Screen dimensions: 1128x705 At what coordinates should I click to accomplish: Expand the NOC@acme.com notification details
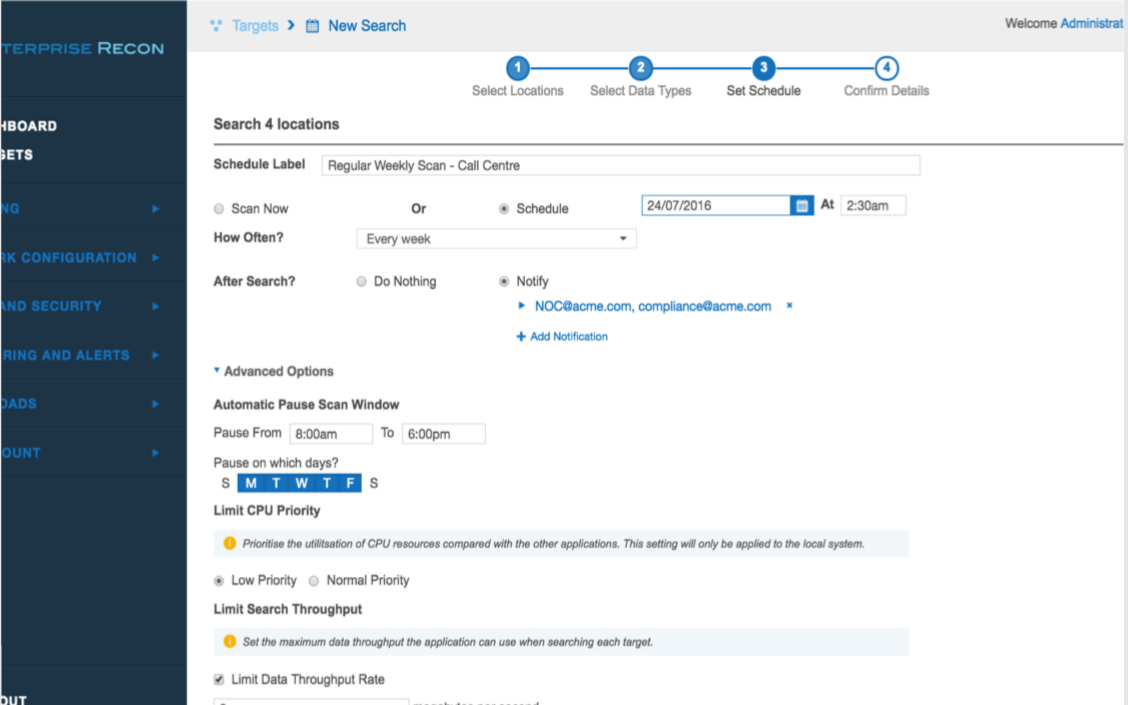coord(522,306)
